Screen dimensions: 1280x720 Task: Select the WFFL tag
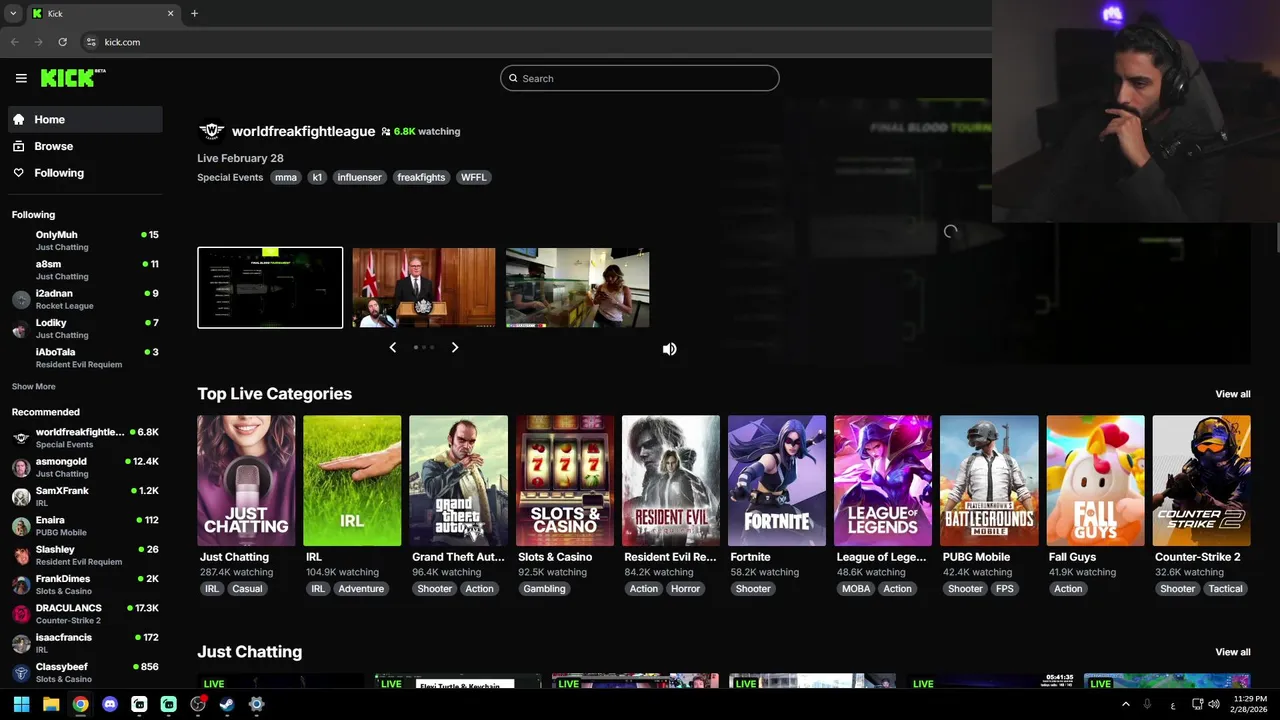tap(474, 177)
